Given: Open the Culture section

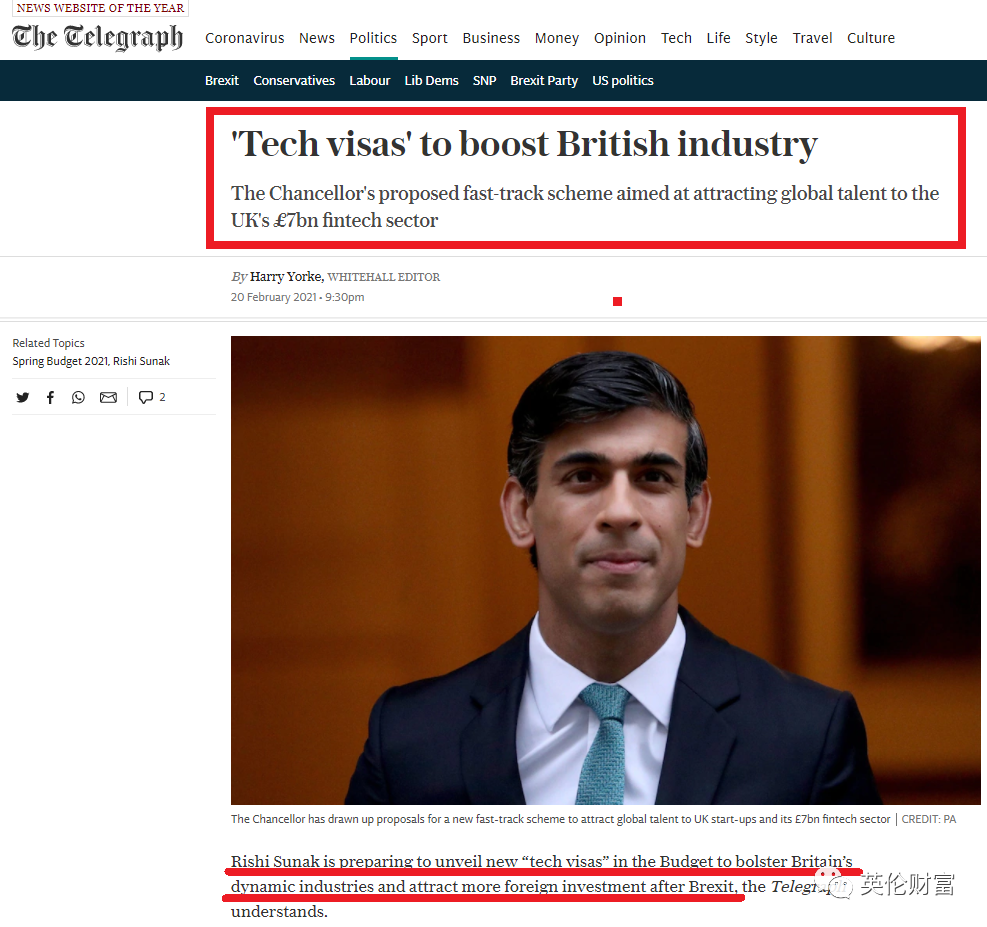Looking at the screenshot, I should [871, 38].
